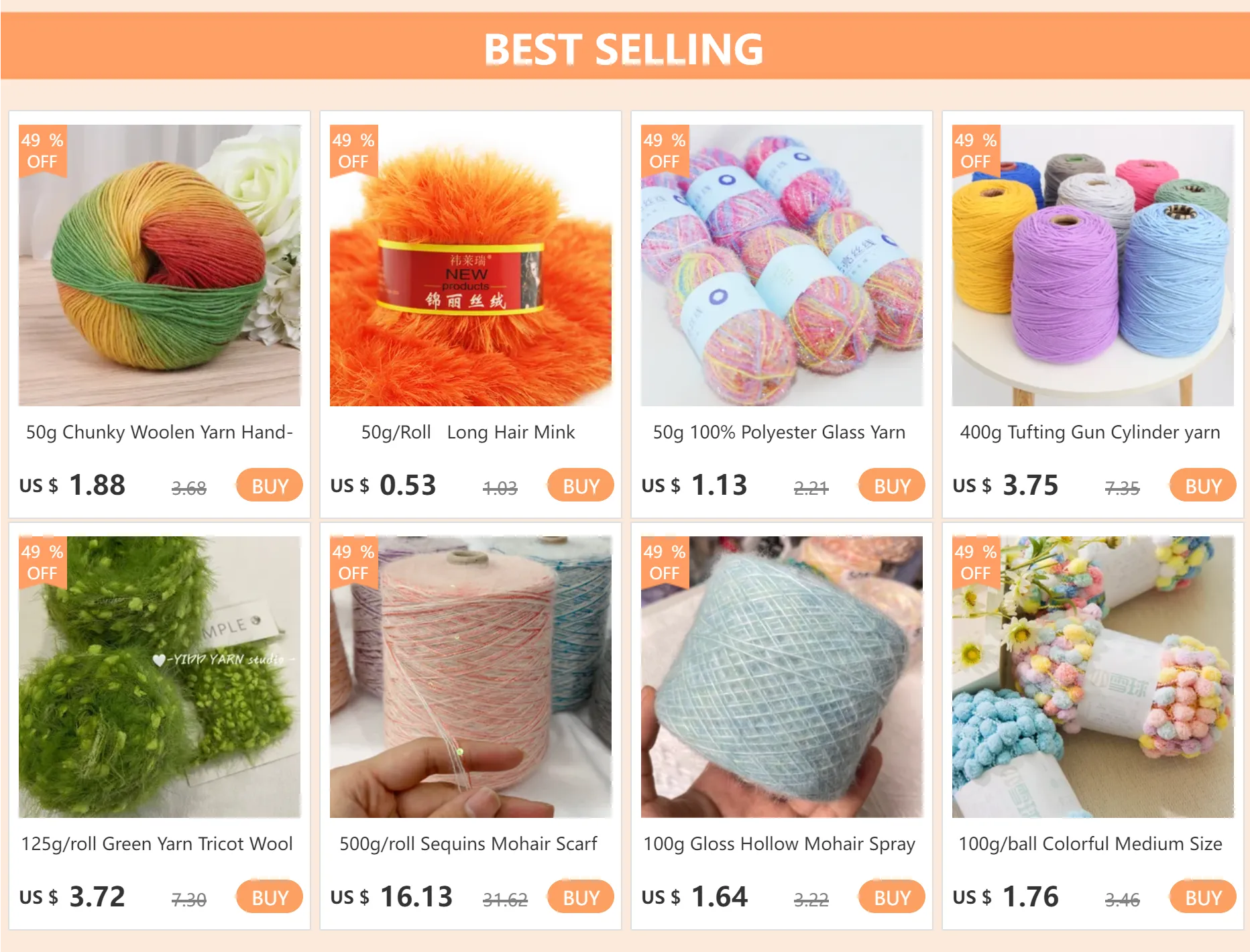Buy the 400g Tufting Gun Cylinder yarn

pos(1203,485)
